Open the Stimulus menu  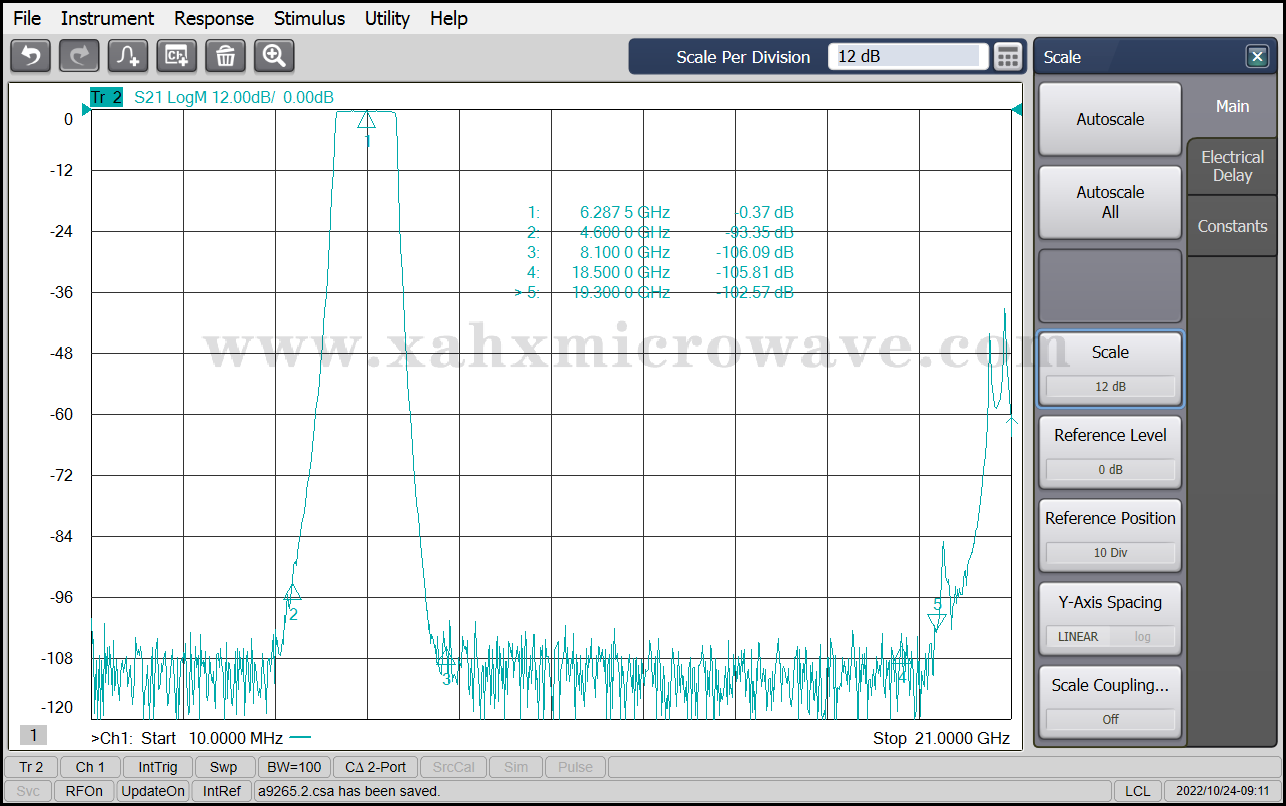(309, 18)
